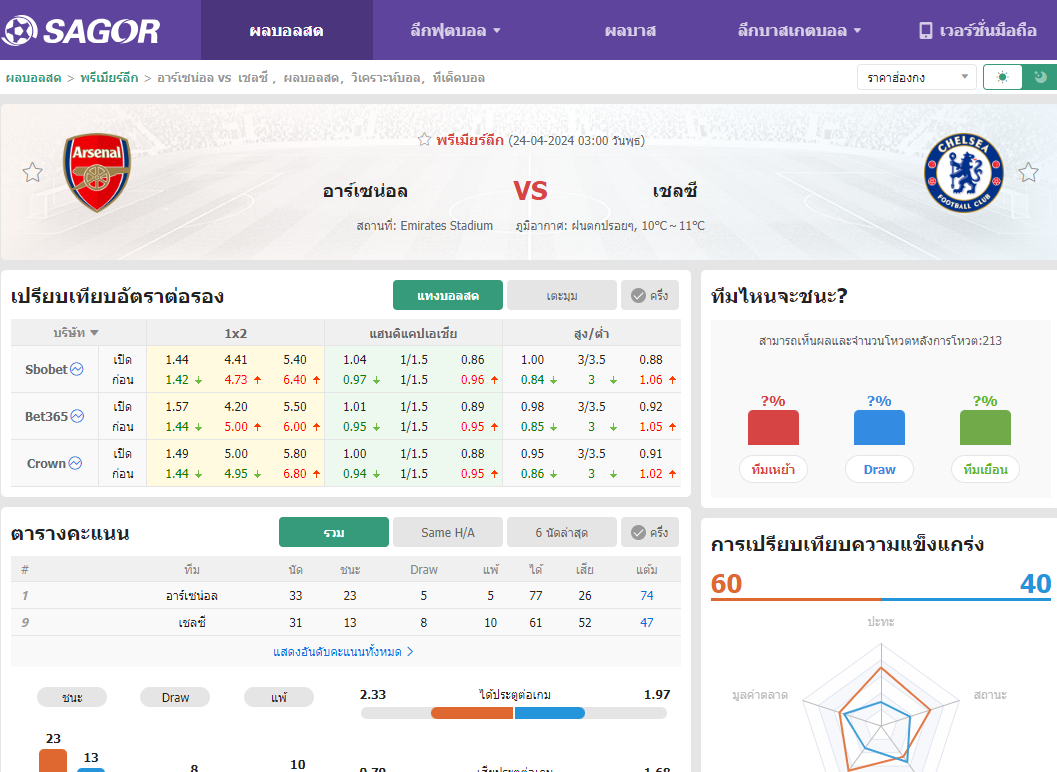This screenshot has height=772, width=1057.
Task: Click Crown opening home odds 1.49
Action: pos(177,454)
